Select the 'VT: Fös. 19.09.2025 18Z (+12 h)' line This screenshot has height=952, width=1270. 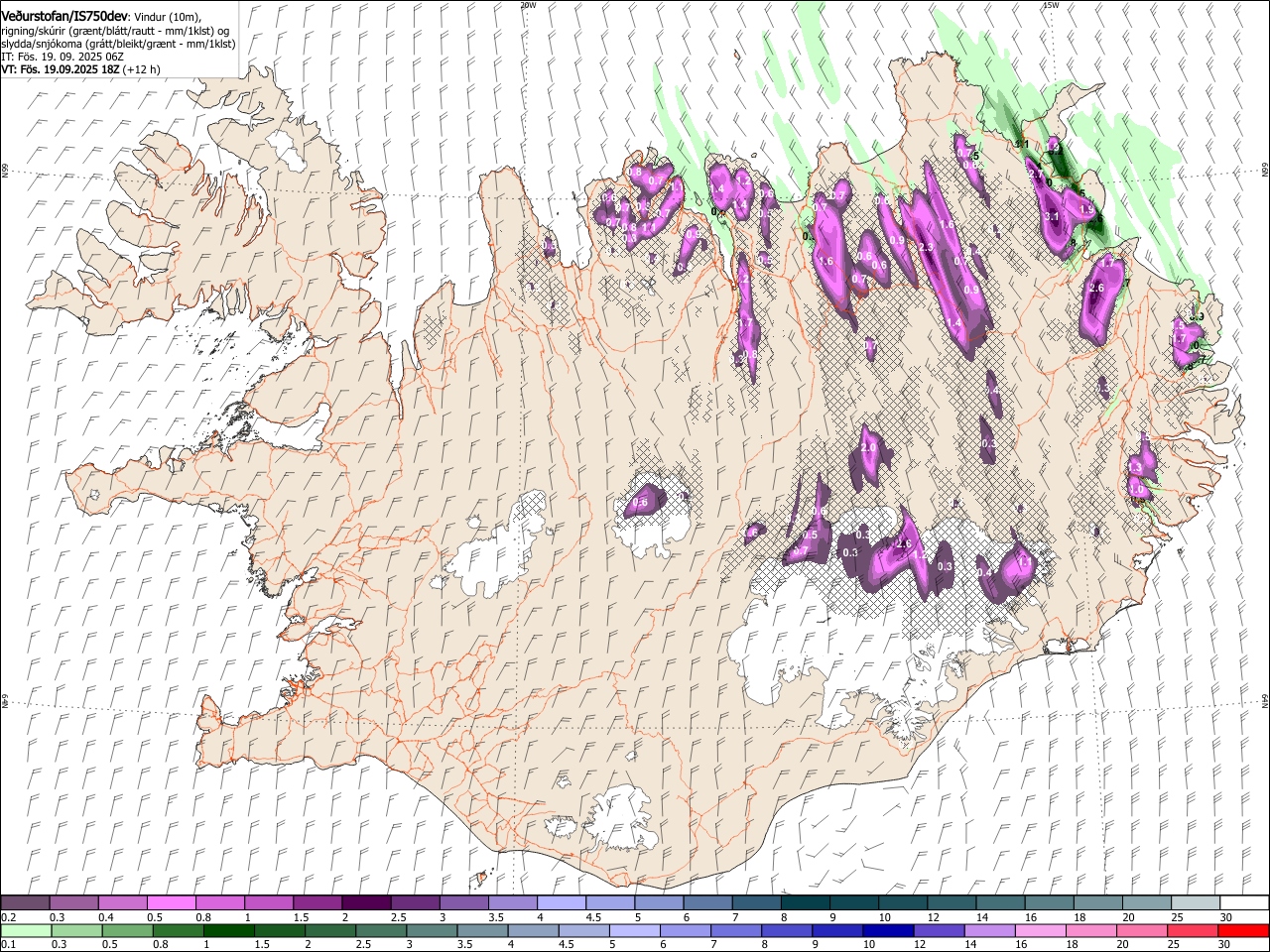80,69
